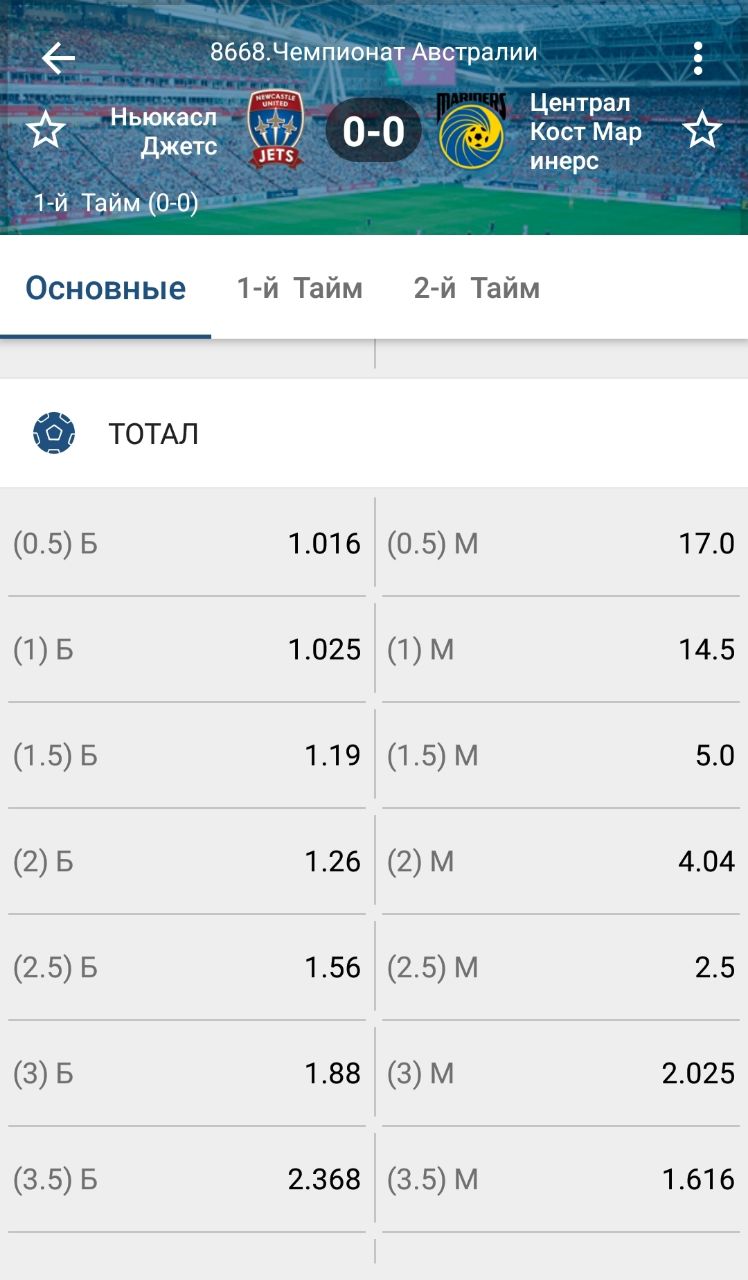Select over 3 total odds 1.88
The height and width of the screenshot is (1280, 748).
click(188, 1074)
